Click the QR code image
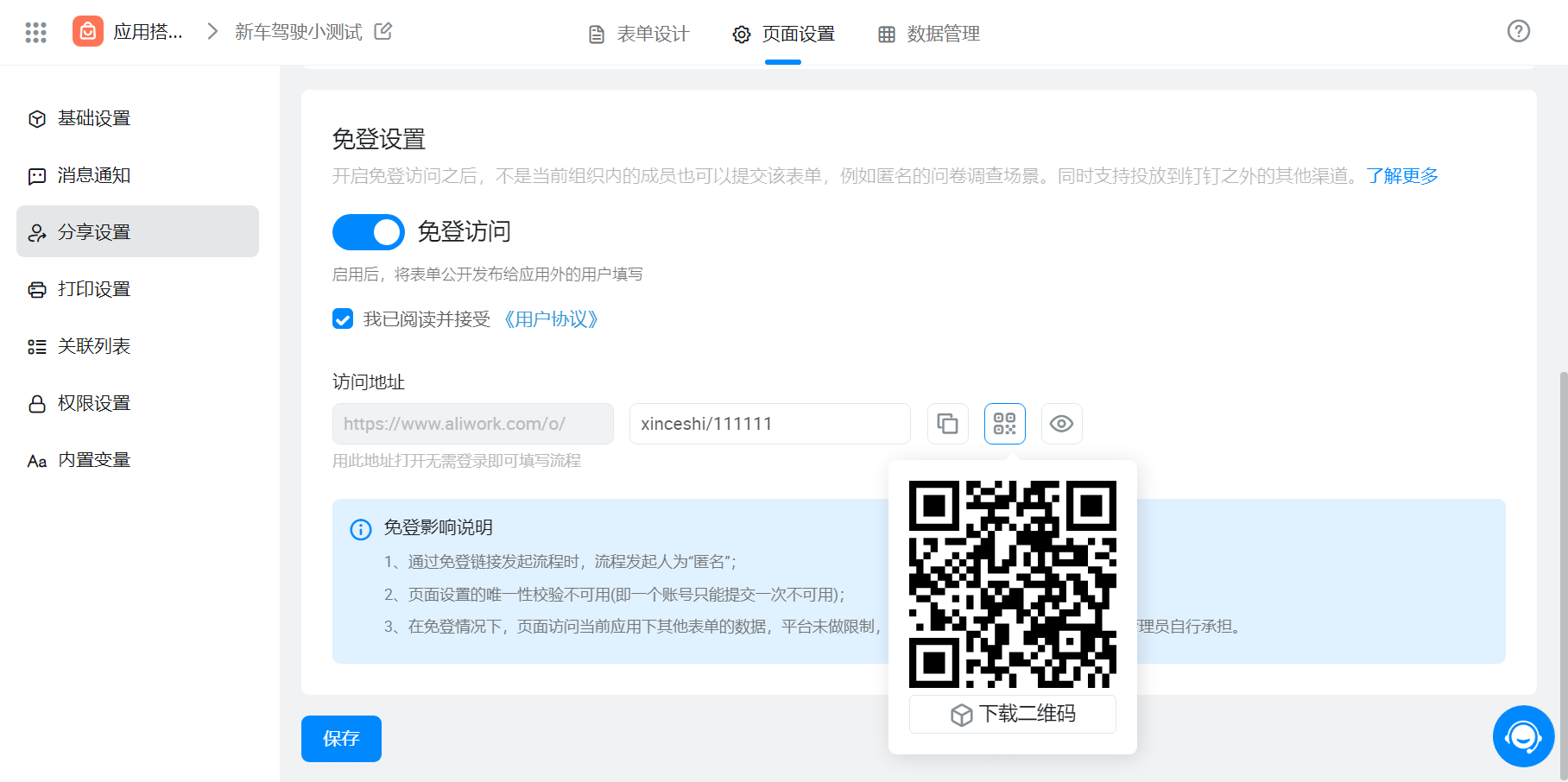Image resolution: width=1568 pixels, height=782 pixels. tap(1013, 584)
